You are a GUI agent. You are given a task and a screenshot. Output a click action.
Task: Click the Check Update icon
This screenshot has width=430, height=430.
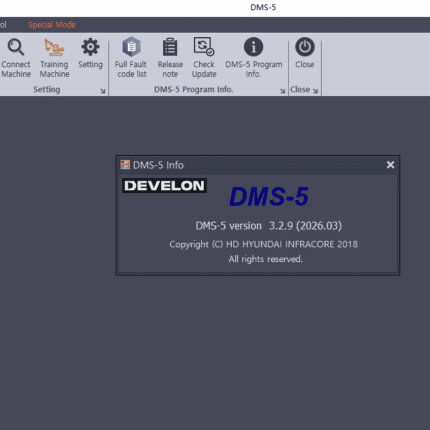[204, 47]
